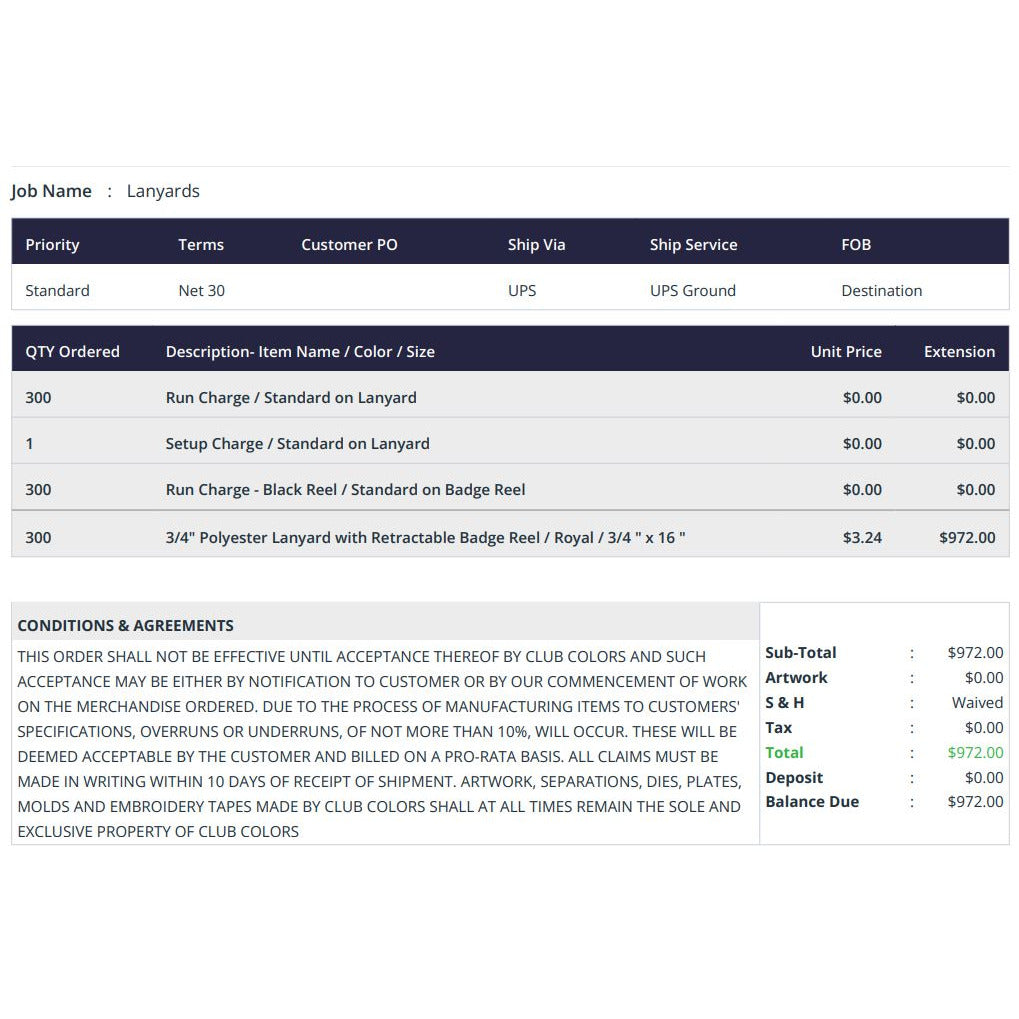This screenshot has width=1019, height=1019.
Task: Click the Customer PO column header
Action: [349, 244]
